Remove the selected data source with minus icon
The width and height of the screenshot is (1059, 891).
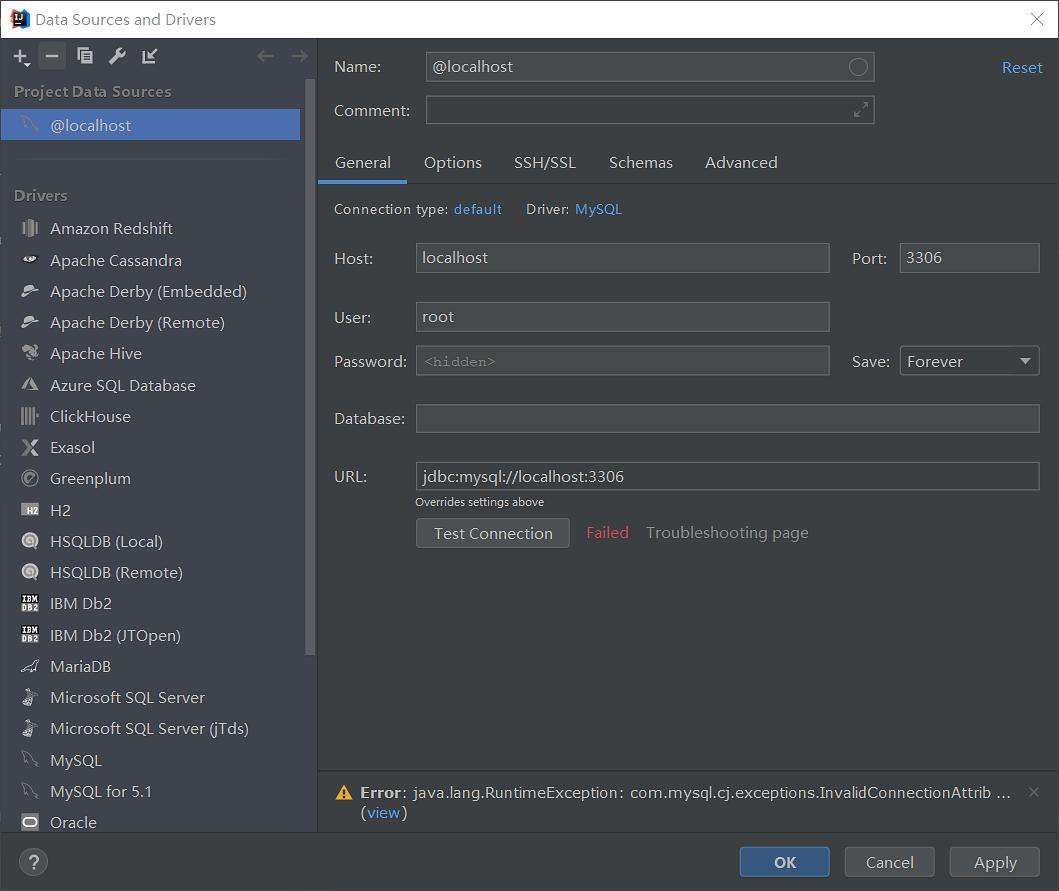pyautogui.click(x=52, y=56)
